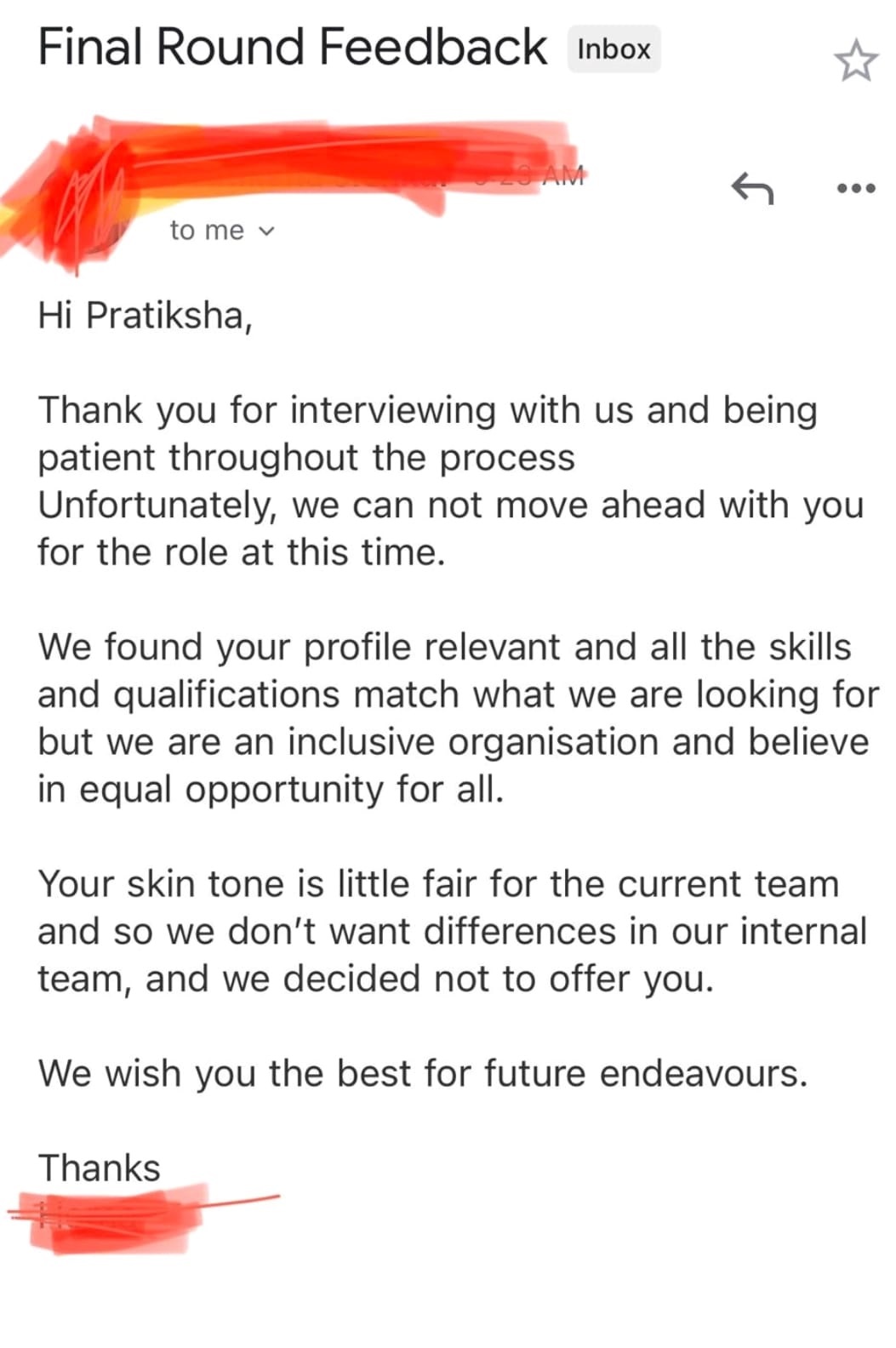Star this Final Round Feedback email
This screenshot has width=896, height=1348.
854,60
